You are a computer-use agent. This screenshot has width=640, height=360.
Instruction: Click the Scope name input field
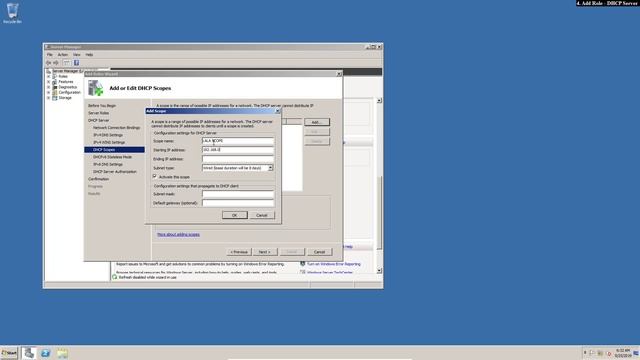click(x=238, y=141)
